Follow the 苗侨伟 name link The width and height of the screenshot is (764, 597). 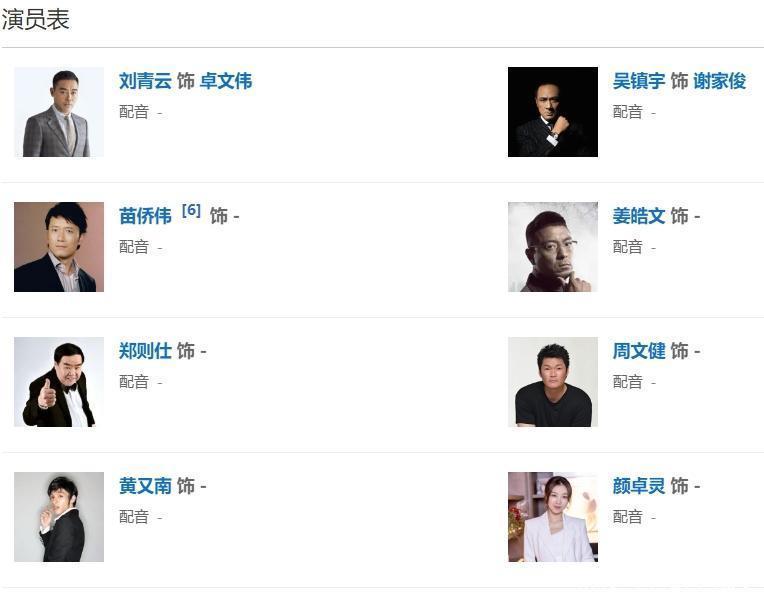click(x=145, y=216)
